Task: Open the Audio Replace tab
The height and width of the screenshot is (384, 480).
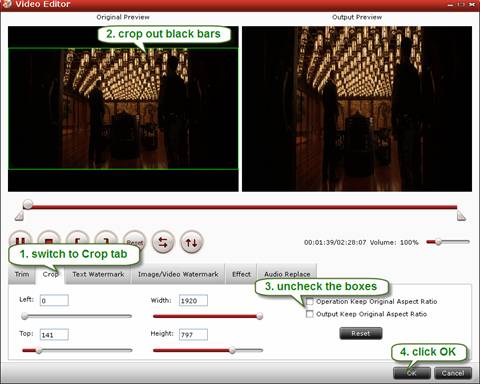Action: 287,274
